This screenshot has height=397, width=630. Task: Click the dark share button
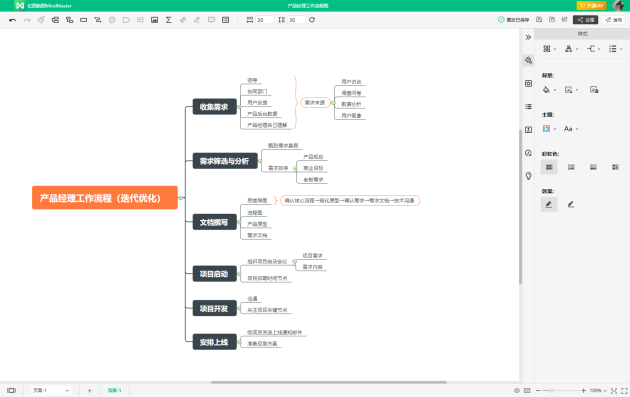[585, 20]
